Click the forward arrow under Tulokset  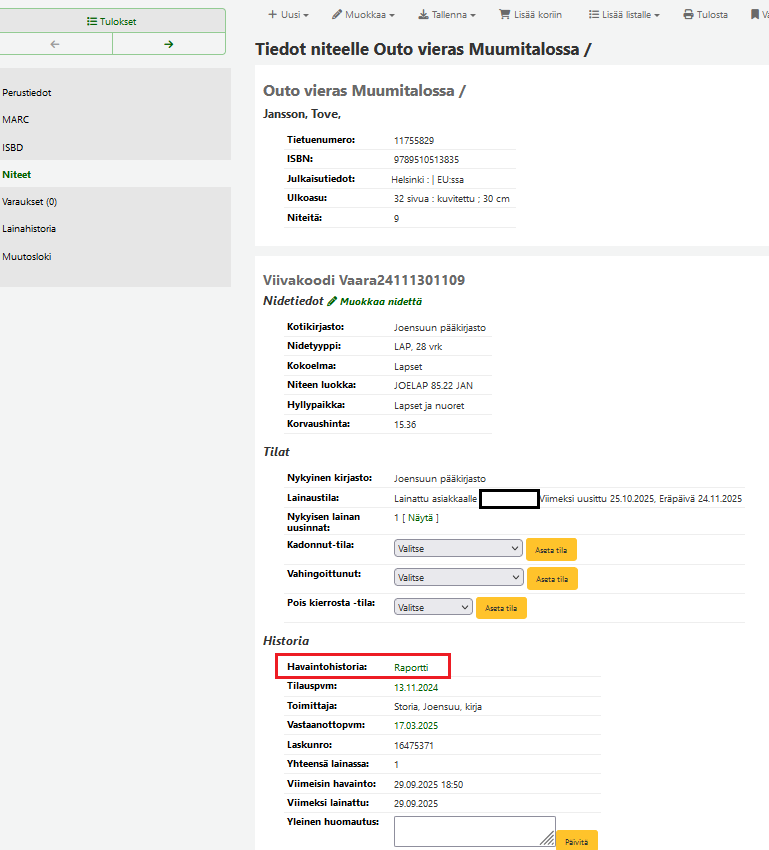coord(168,44)
